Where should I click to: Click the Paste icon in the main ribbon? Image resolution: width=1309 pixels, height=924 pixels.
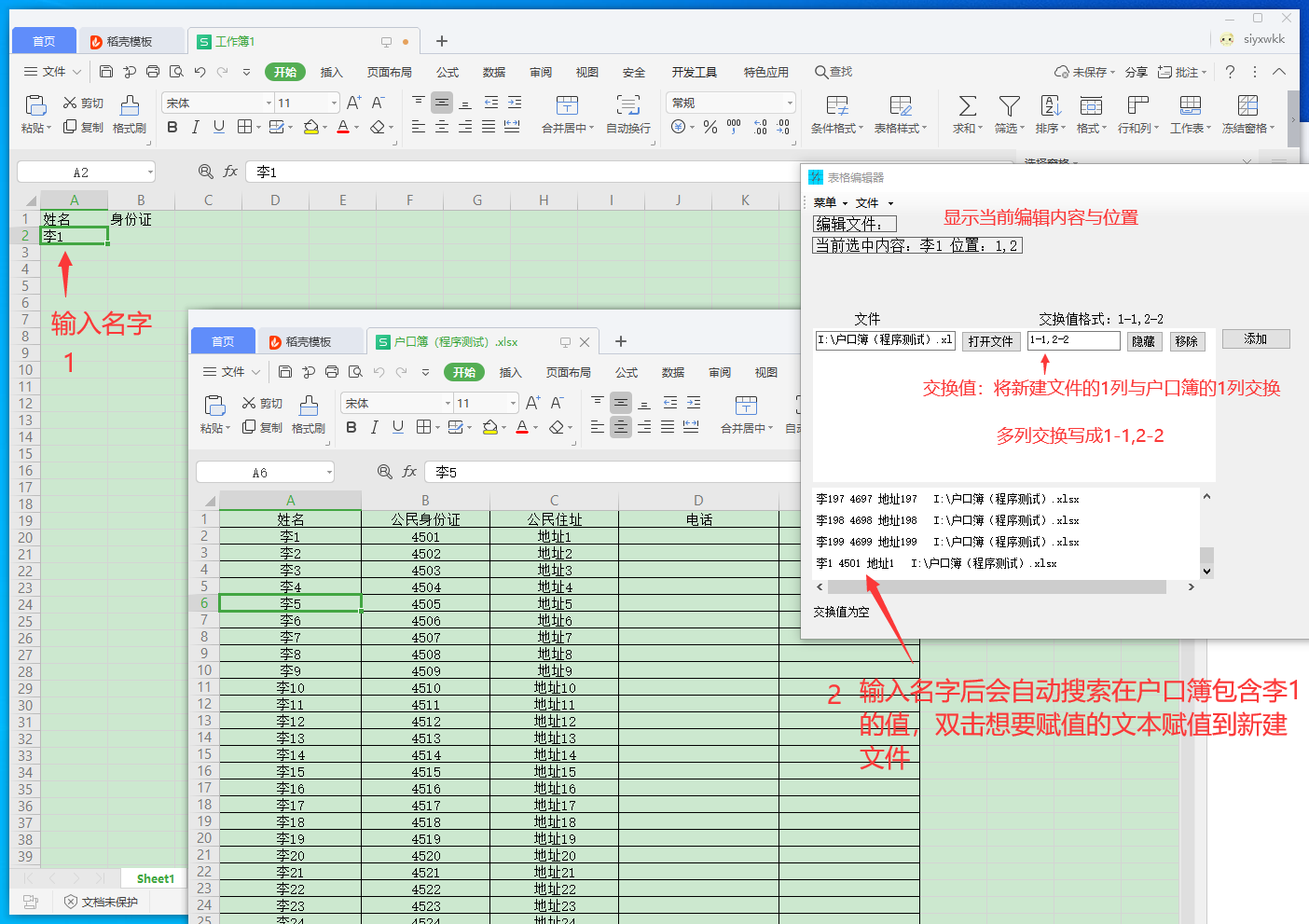[x=35, y=105]
